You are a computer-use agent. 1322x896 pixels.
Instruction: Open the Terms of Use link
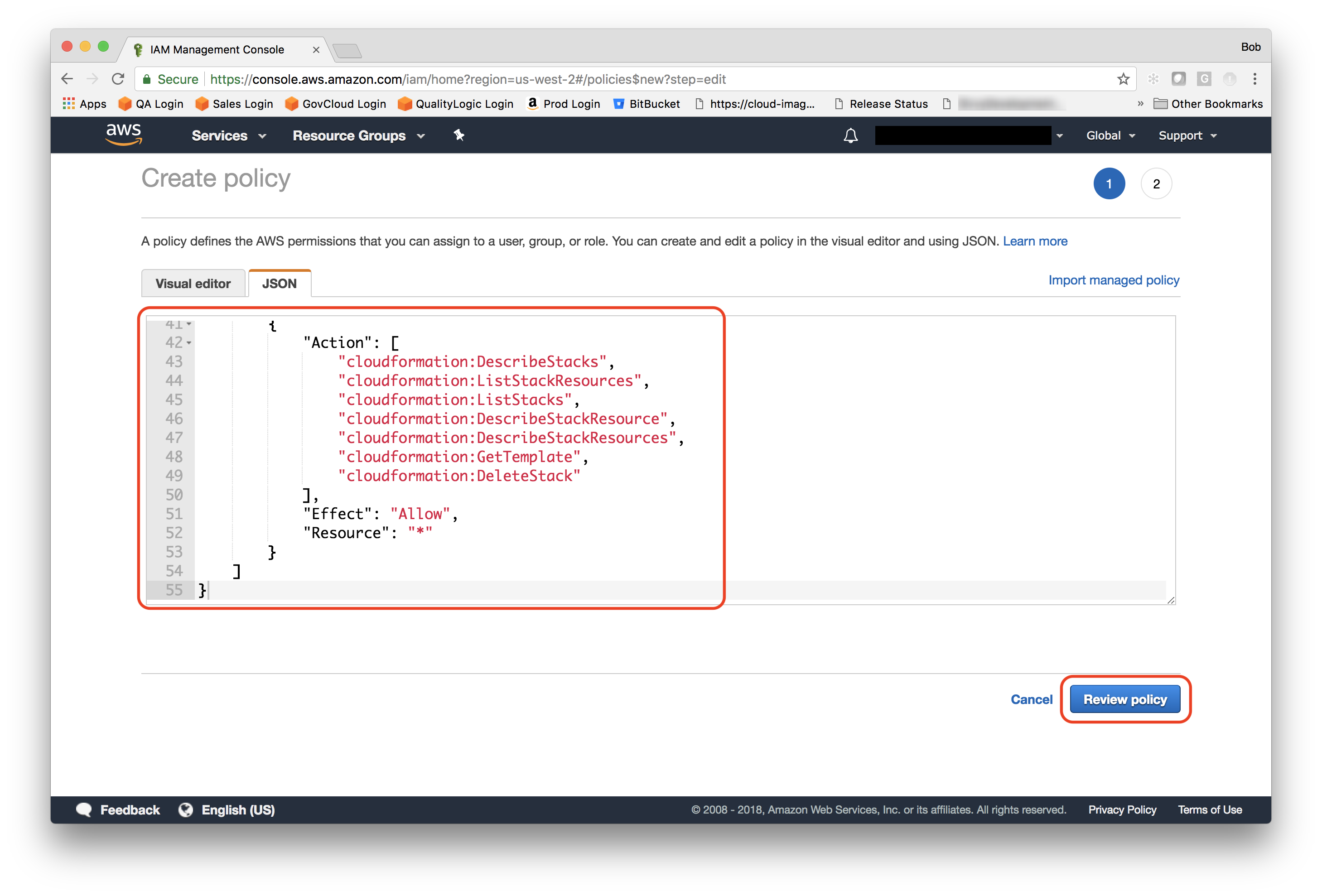tap(1209, 809)
